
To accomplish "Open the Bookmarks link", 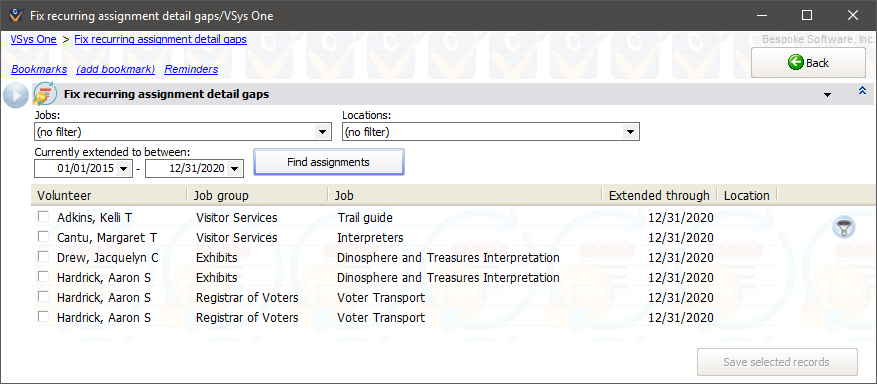I will [x=39, y=69].
